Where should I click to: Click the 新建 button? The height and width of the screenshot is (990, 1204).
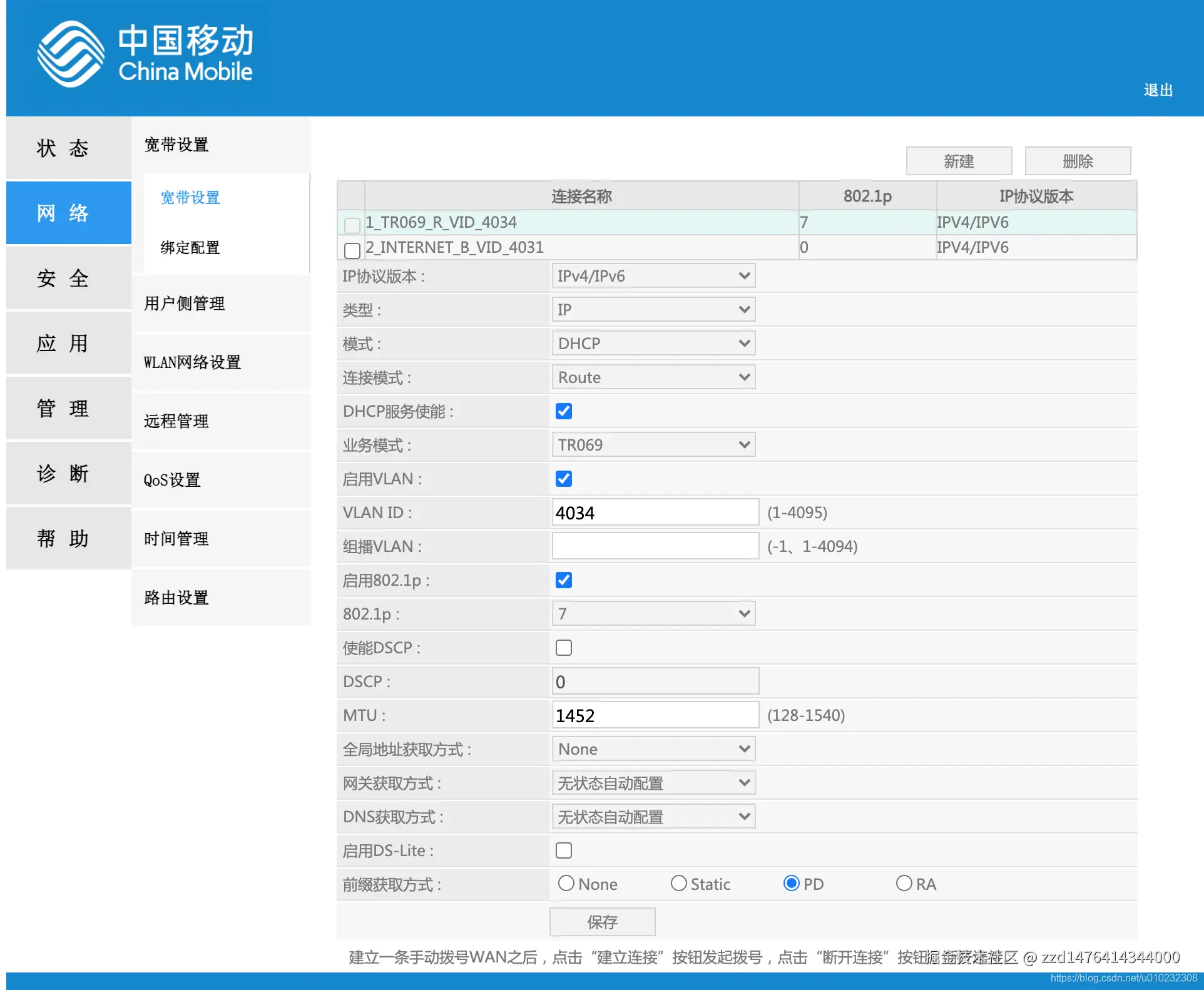point(959,161)
